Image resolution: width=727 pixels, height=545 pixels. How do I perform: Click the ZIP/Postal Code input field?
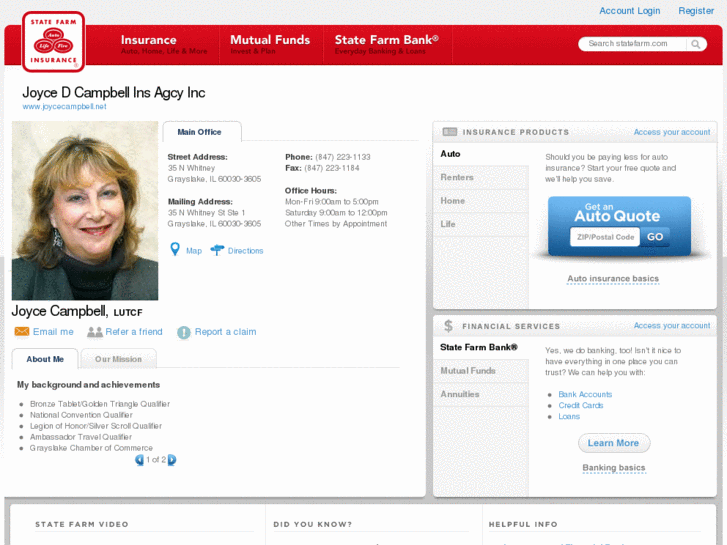(x=605, y=237)
